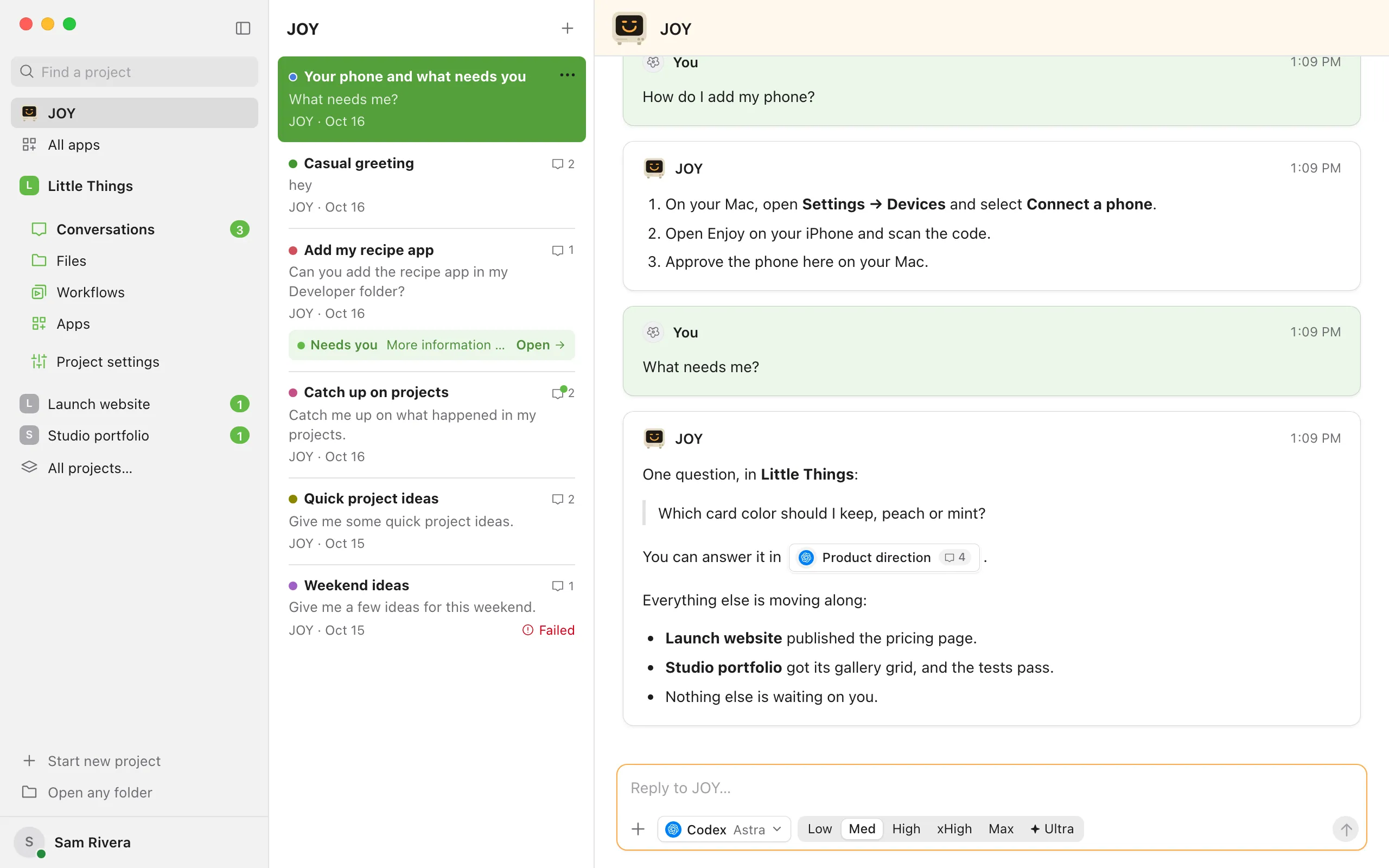Click the JOY robot avatar in header
The height and width of the screenshot is (868, 1389).
coord(629,28)
